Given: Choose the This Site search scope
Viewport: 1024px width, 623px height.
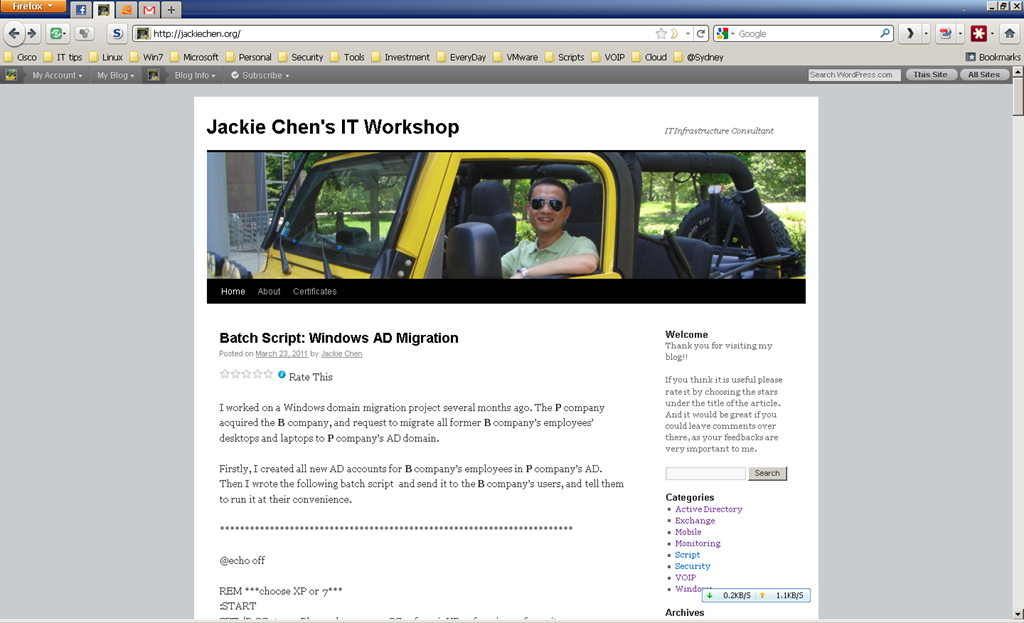Looking at the screenshot, I should pyautogui.click(x=930, y=75).
